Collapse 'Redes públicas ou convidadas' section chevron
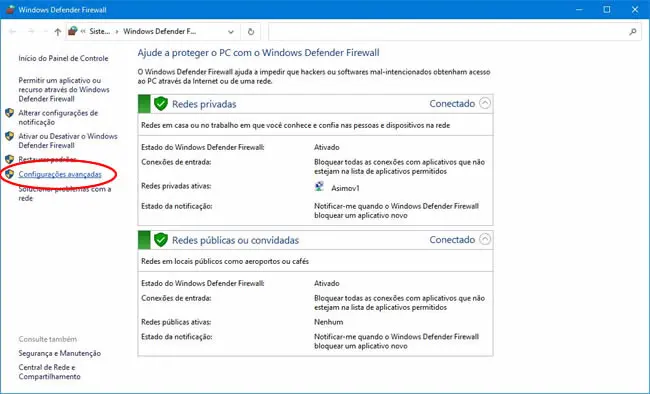This screenshot has width=650, height=394. (x=485, y=239)
